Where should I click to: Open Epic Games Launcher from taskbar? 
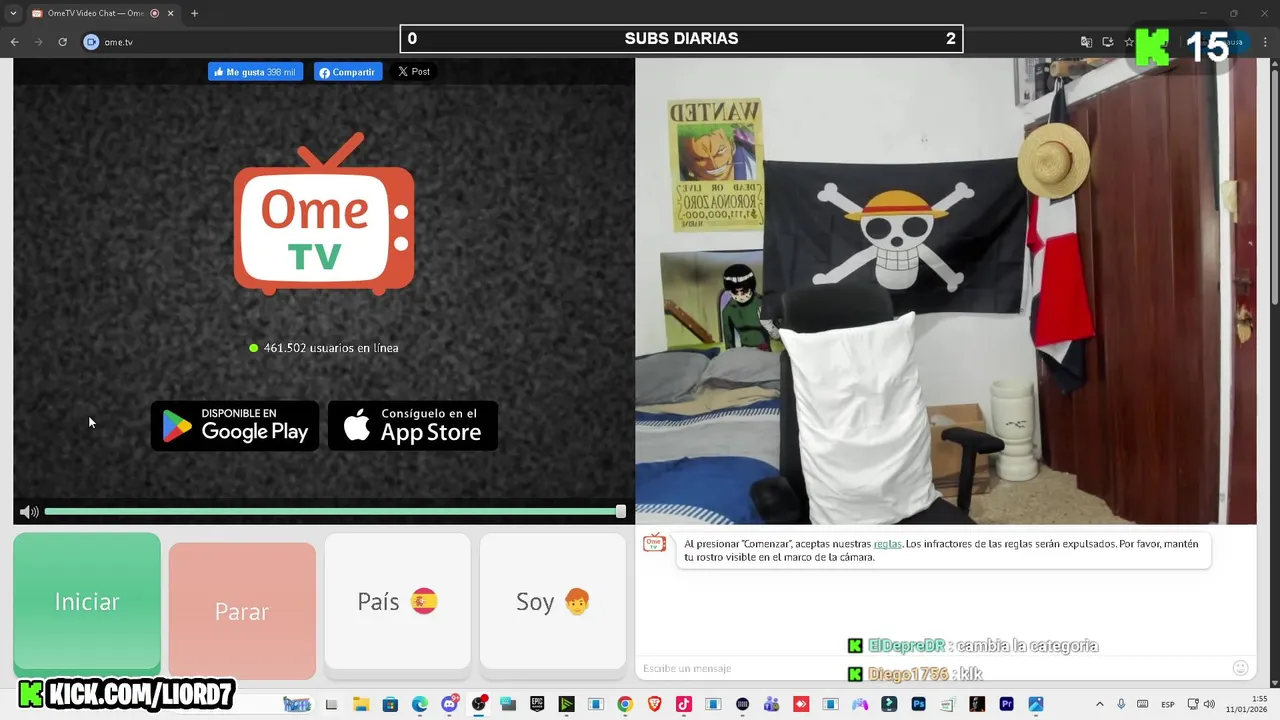[x=537, y=704]
